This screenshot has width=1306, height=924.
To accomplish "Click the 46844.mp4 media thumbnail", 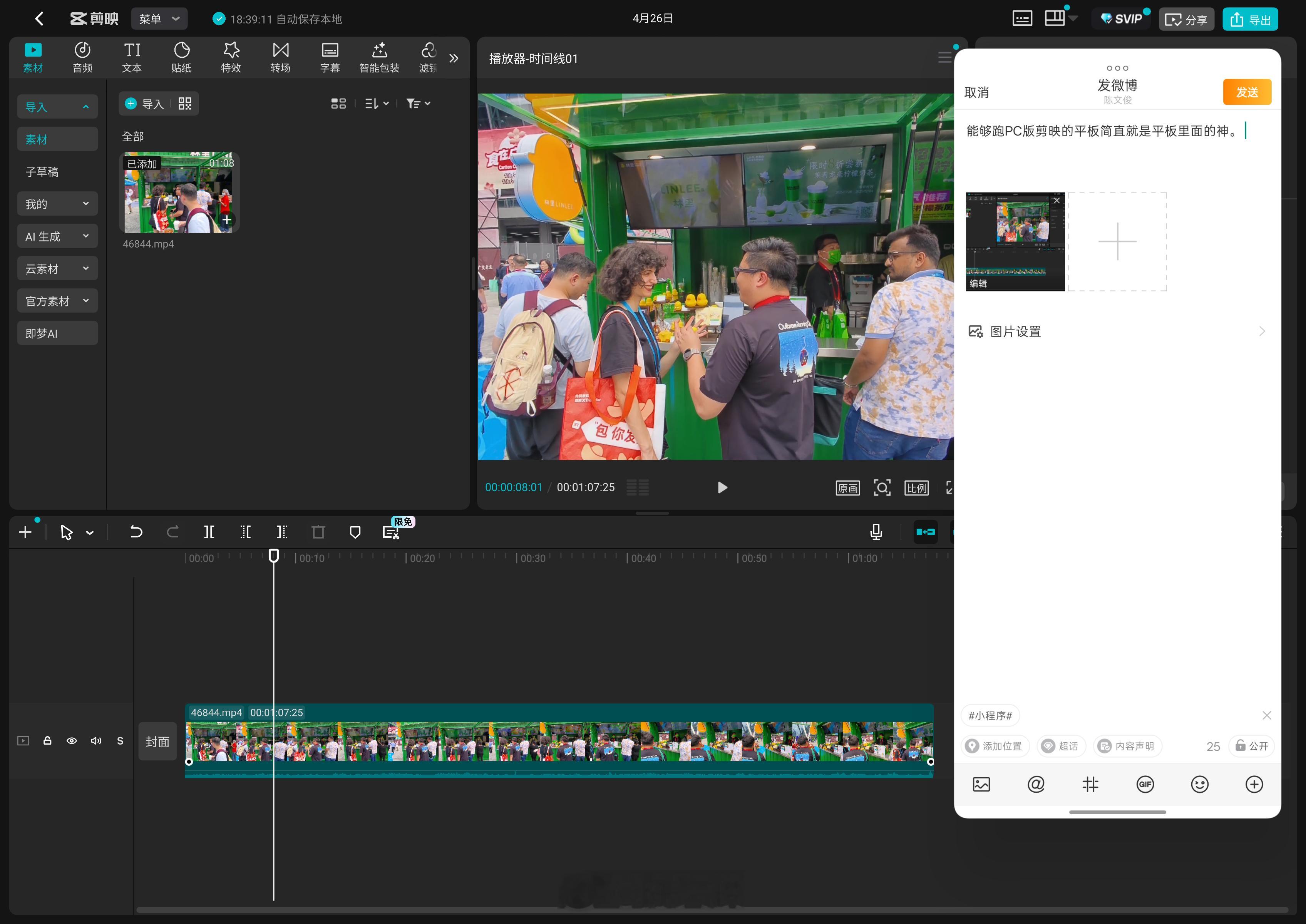I will pos(179,192).
